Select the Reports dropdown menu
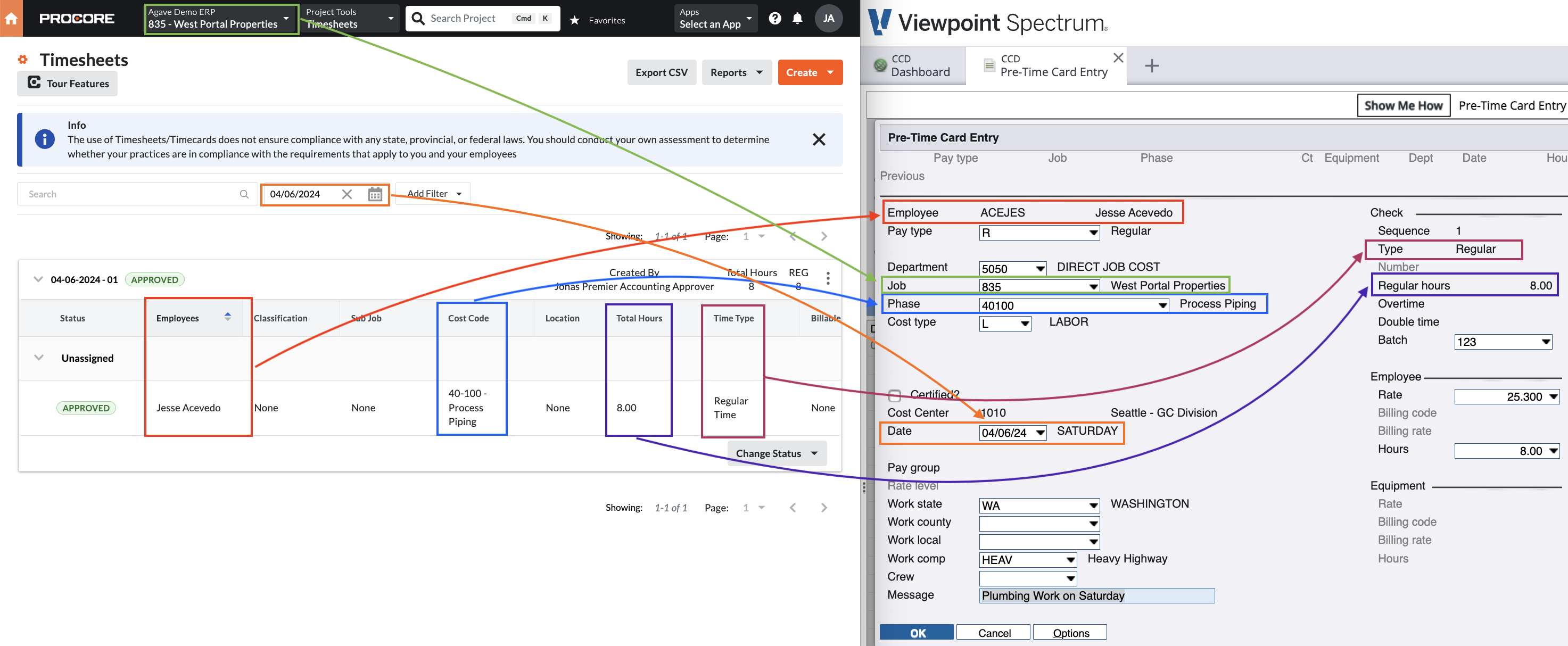1568x646 pixels. (734, 71)
